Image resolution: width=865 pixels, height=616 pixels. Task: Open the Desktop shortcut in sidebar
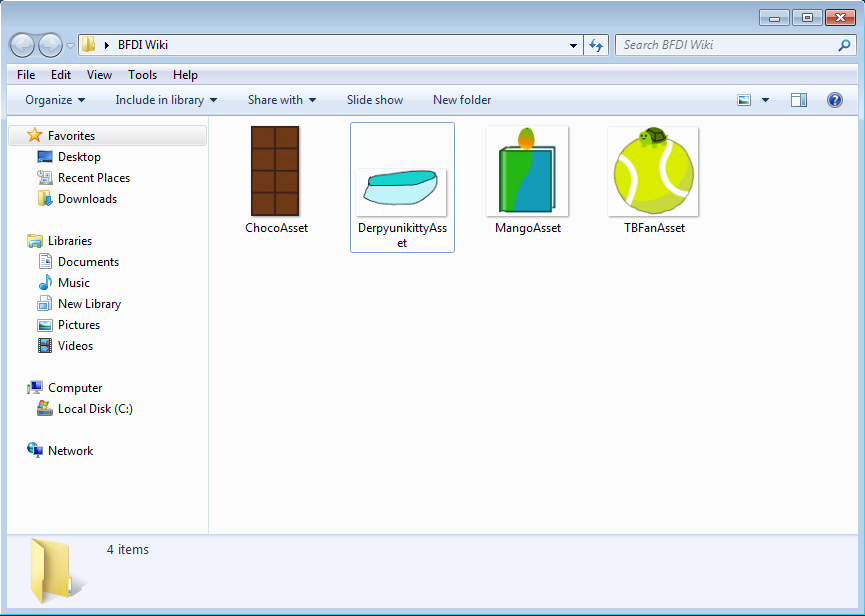[73, 156]
